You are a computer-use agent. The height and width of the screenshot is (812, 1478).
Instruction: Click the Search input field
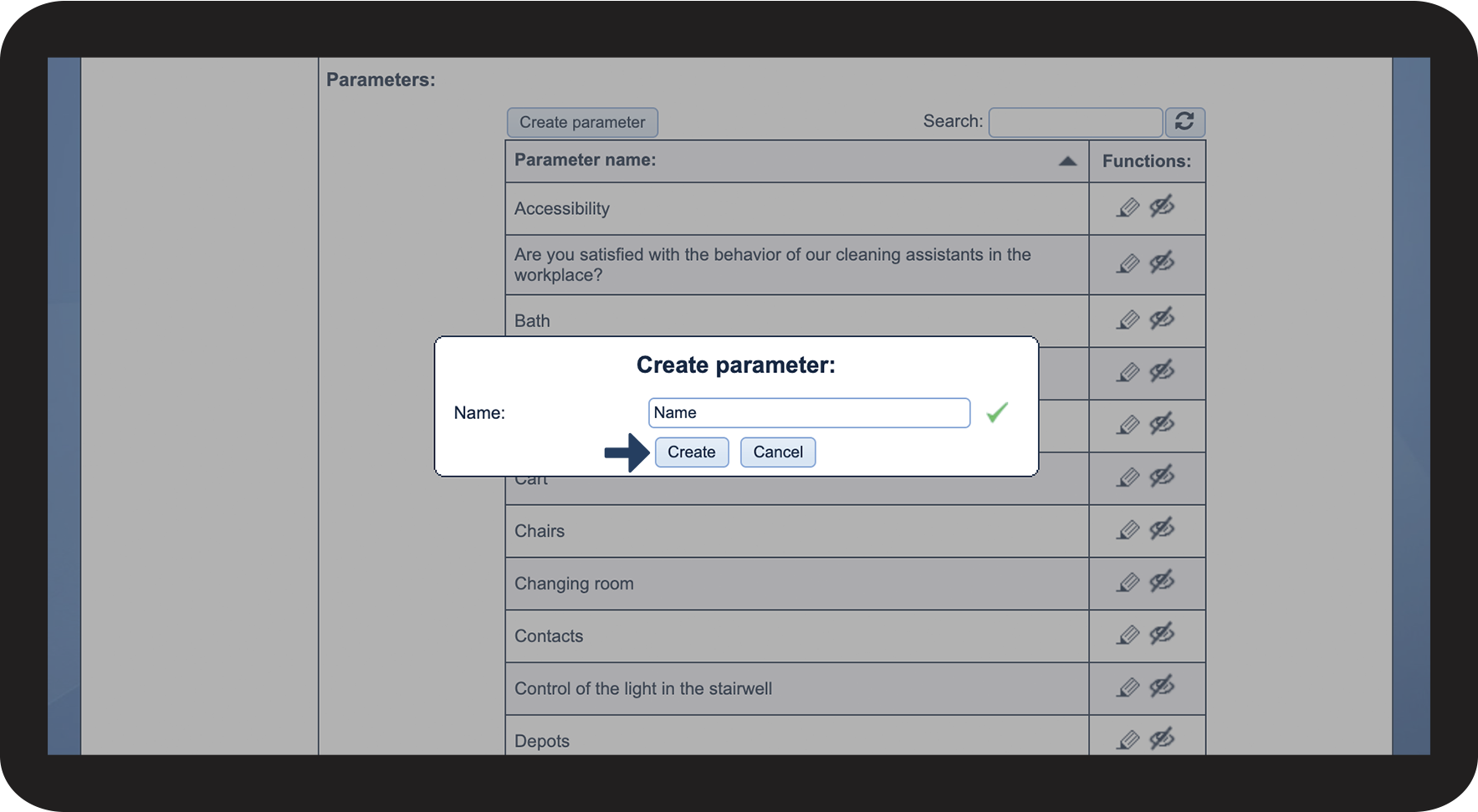[x=1076, y=122]
